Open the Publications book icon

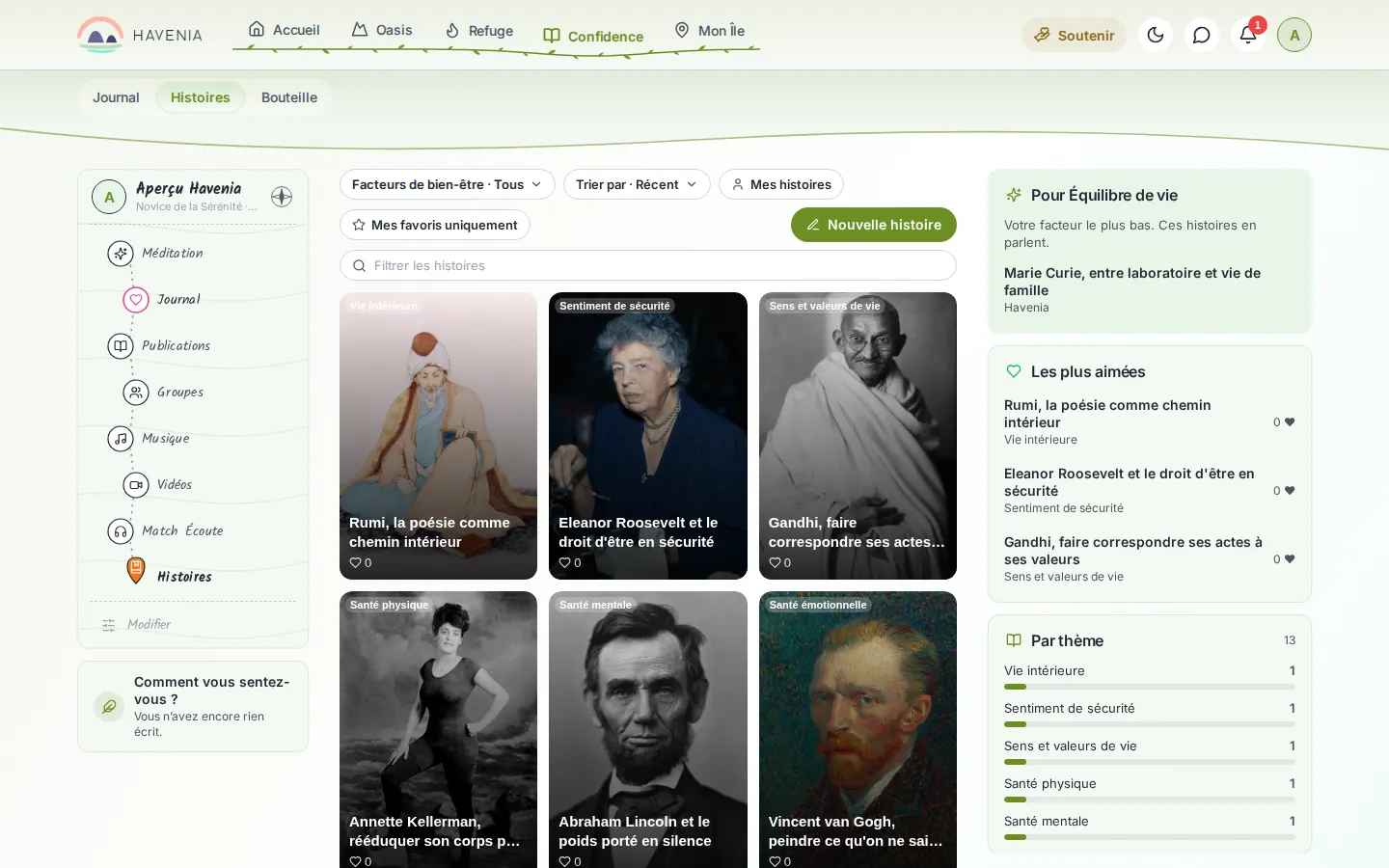point(121,345)
